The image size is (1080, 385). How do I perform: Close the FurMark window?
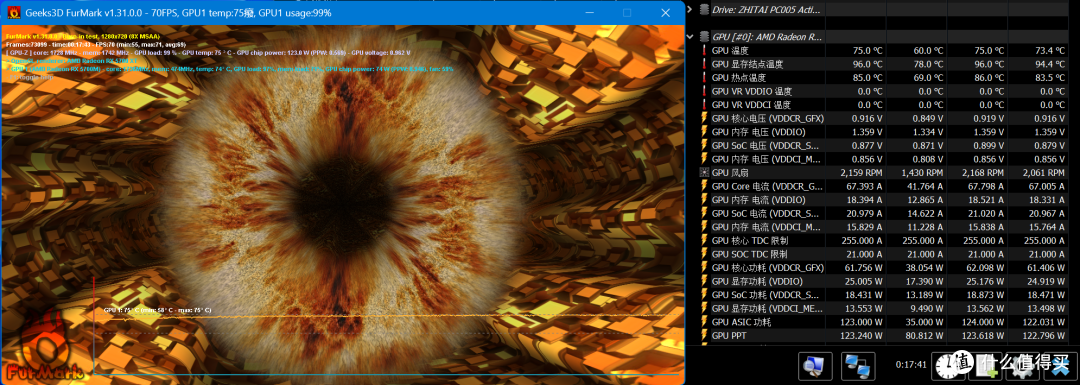point(665,12)
